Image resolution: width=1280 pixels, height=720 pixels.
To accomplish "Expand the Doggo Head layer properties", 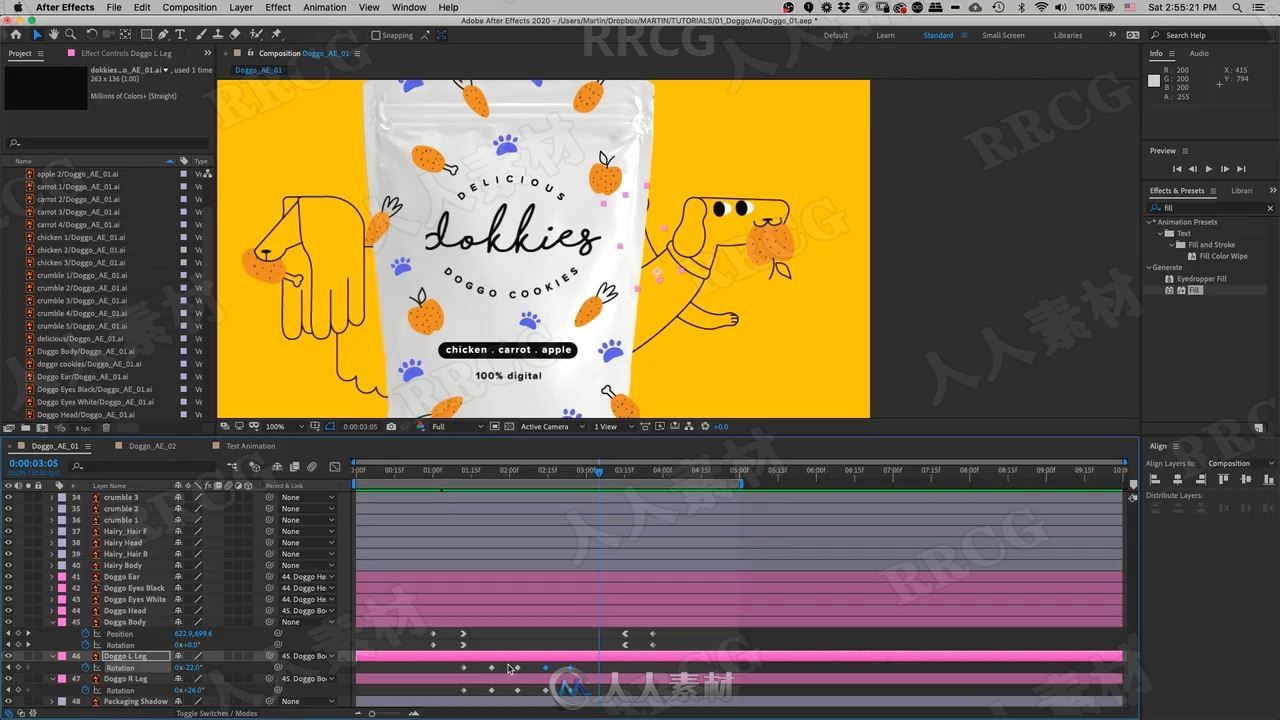I will point(52,610).
